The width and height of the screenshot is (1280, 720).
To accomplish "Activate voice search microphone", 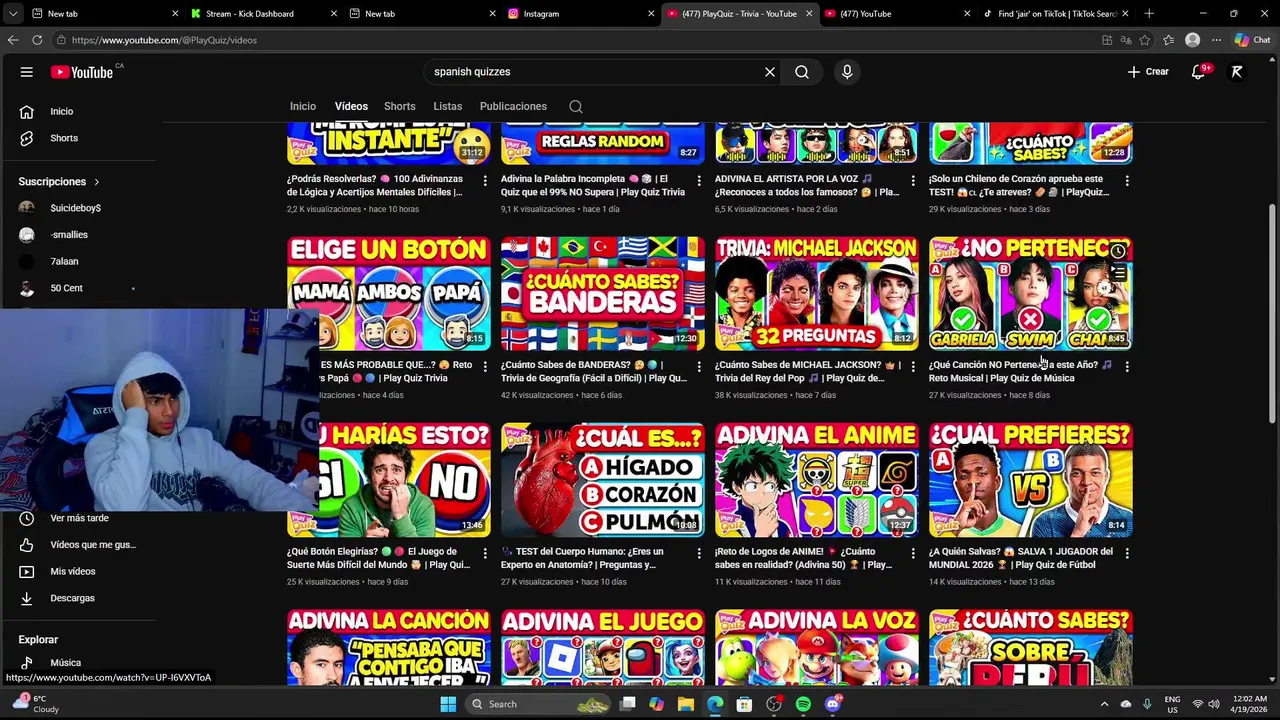I will (847, 72).
